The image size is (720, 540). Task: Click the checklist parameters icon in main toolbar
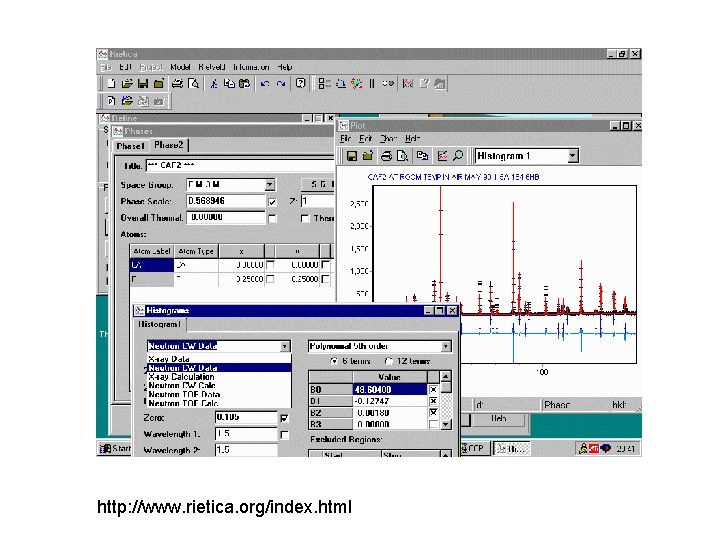click(x=325, y=84)
